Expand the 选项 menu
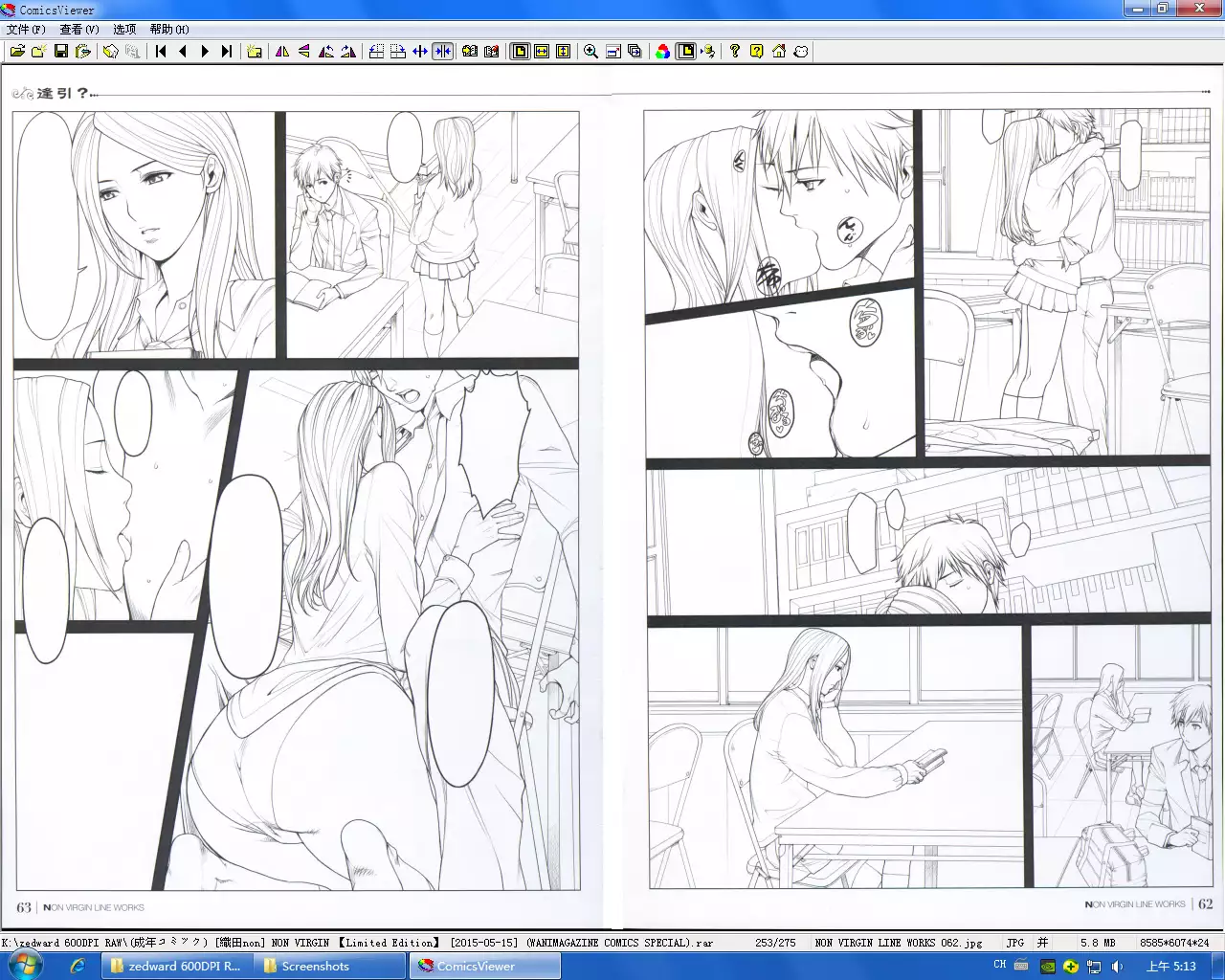This screenshot has height=980, width=1225. [124, 30]
